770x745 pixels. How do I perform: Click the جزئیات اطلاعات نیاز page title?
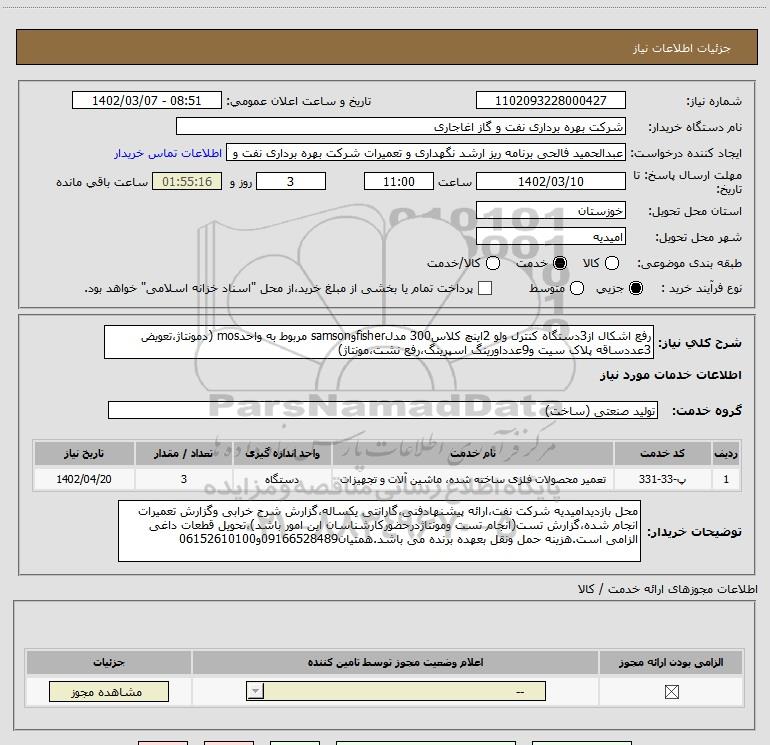(681, 48)
